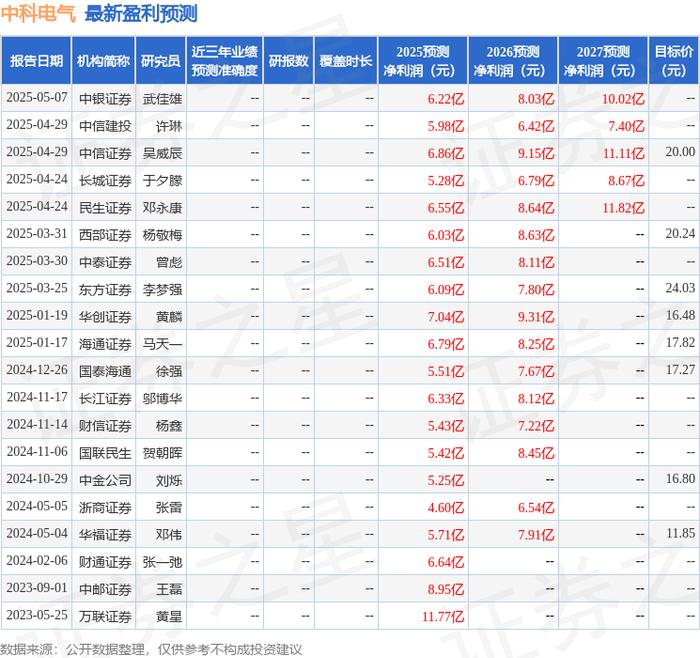Click target price 24.03
The image size is (700, 658).
pos(680,288)
